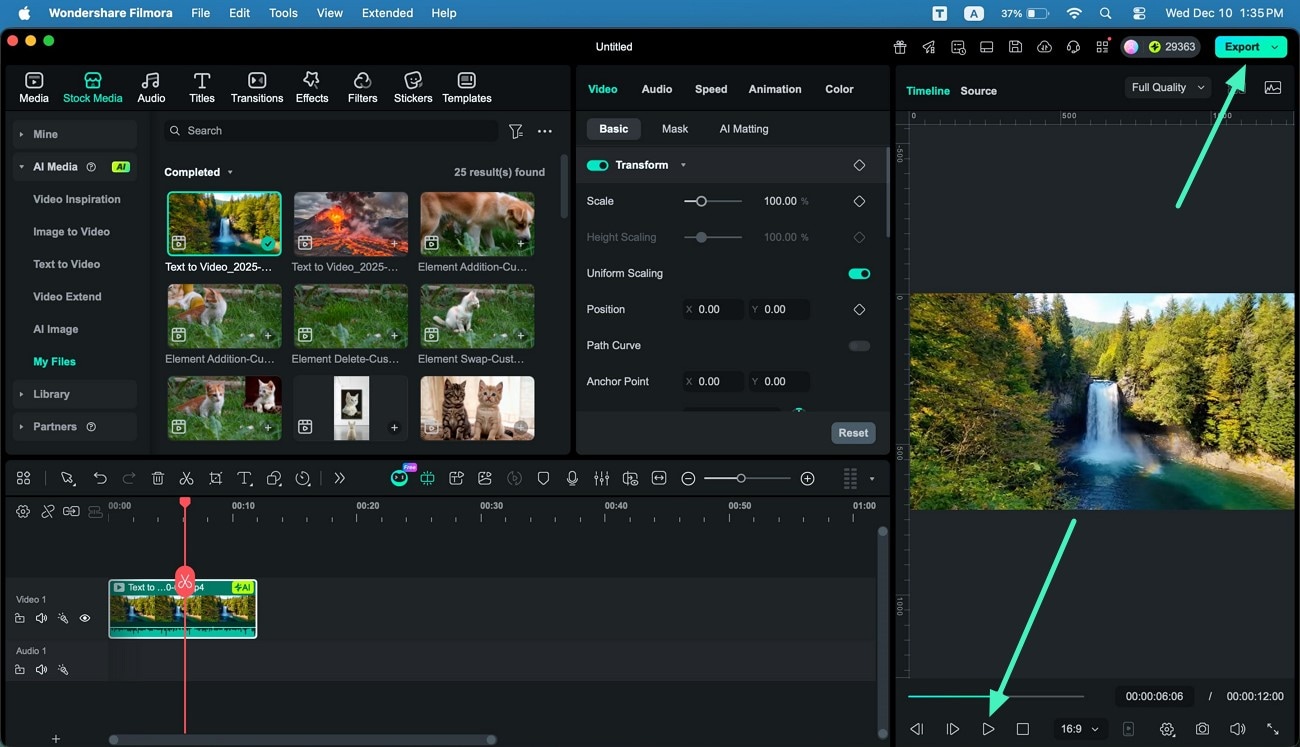Click the Scale slider handle

701,201
